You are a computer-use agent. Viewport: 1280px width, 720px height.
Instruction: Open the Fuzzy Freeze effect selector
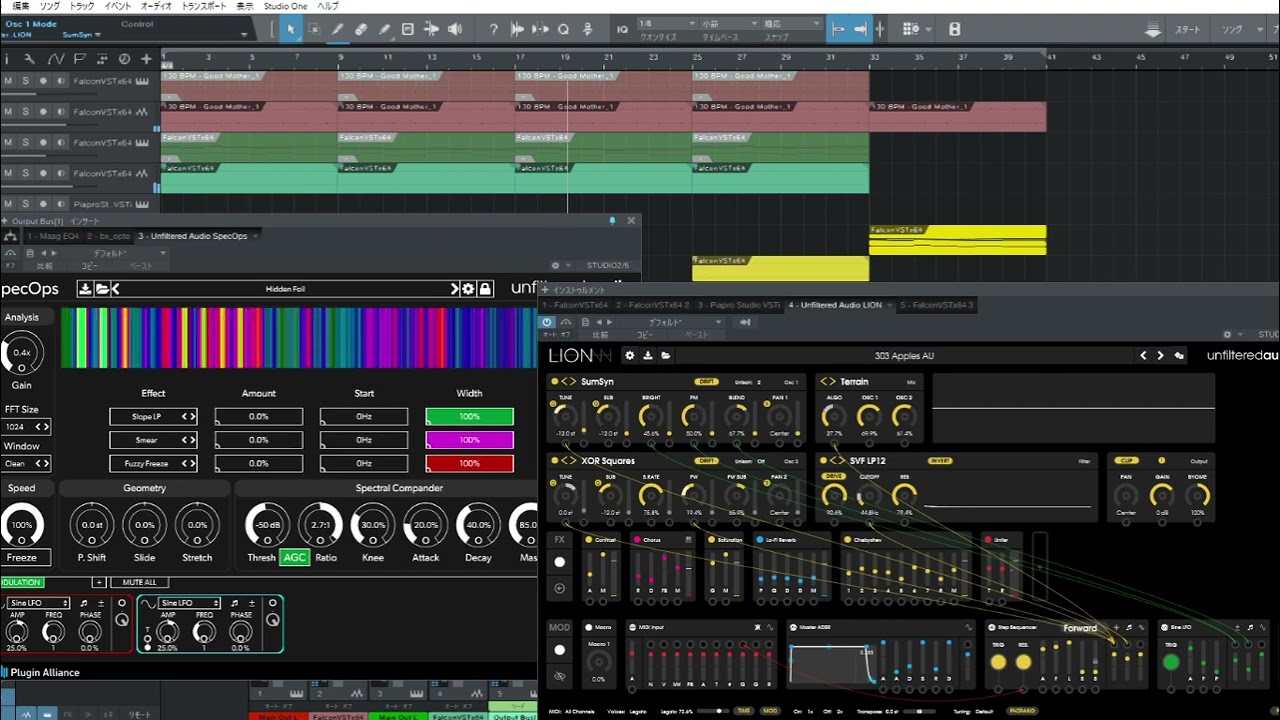point(153,464)
